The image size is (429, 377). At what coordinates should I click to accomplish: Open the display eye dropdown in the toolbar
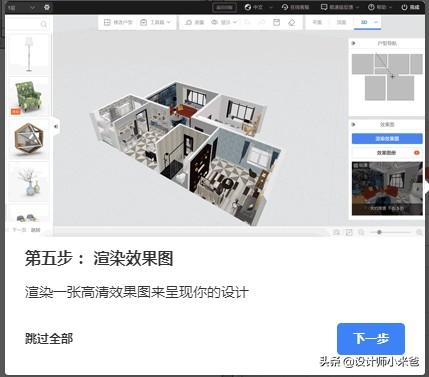point(224,22)
